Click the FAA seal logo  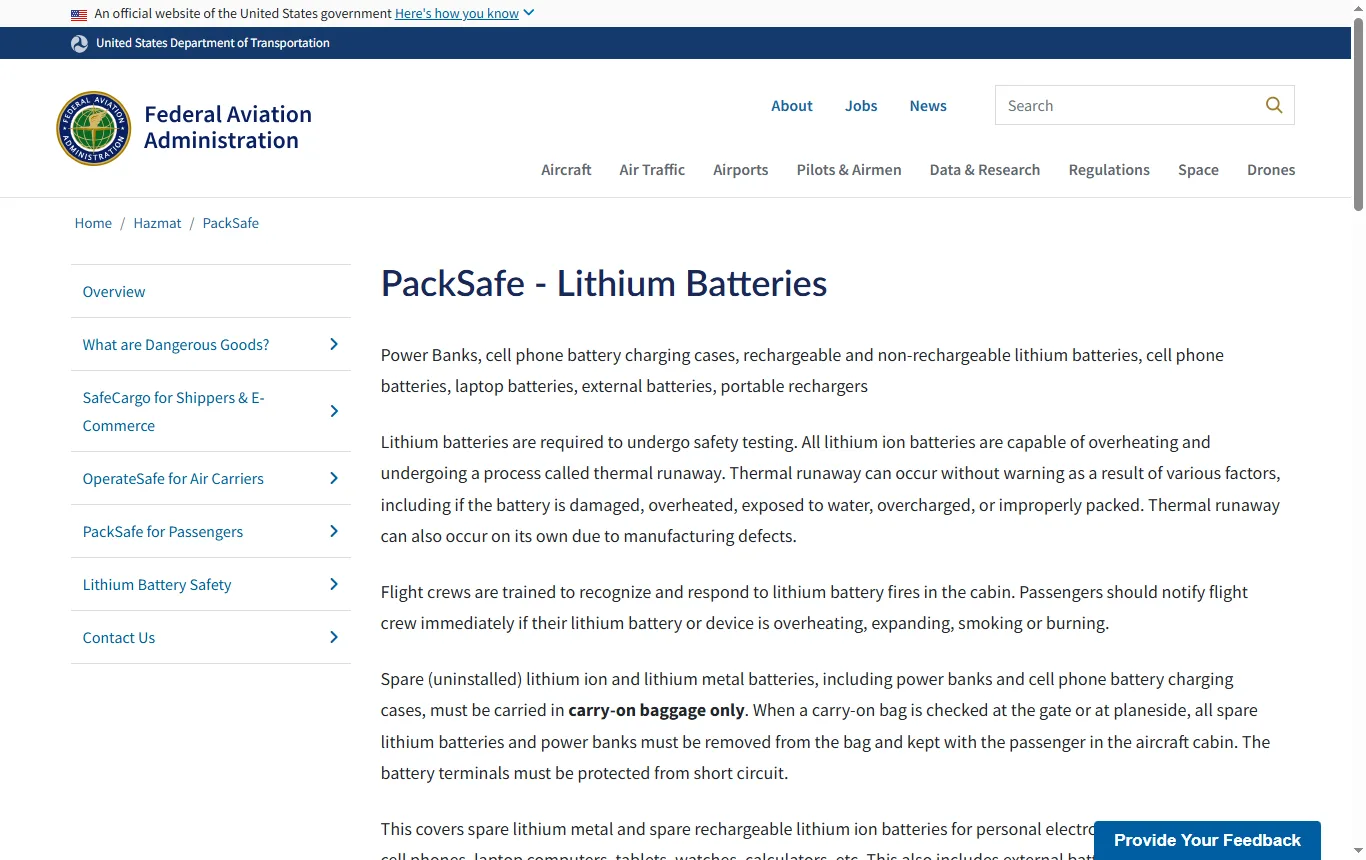pos(93,128)
